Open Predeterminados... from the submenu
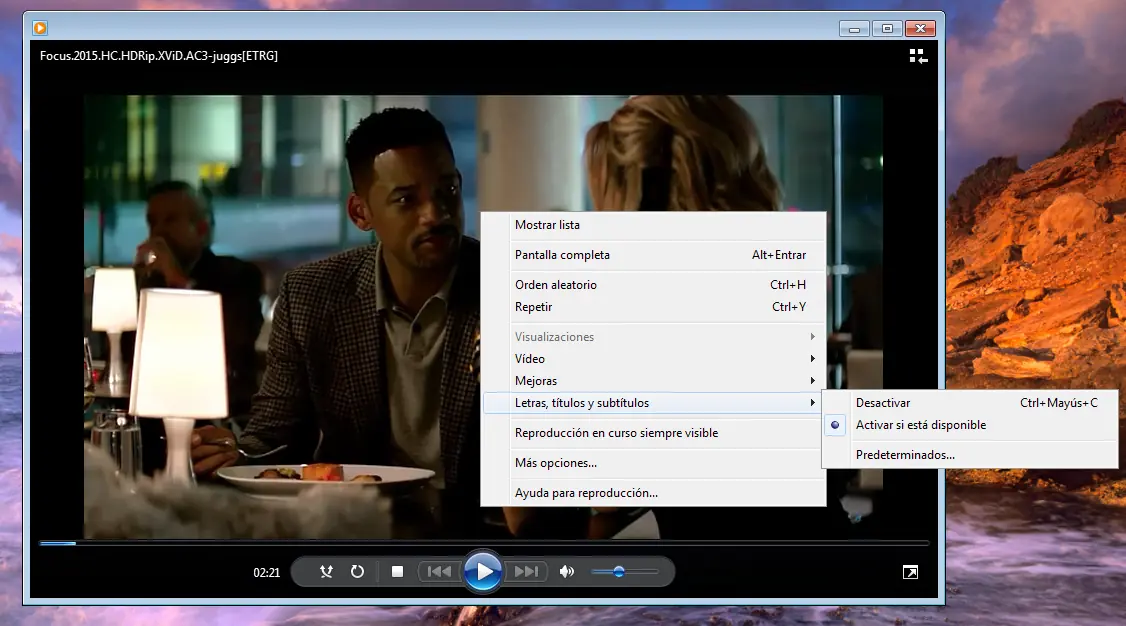 [x=970, y=454]
